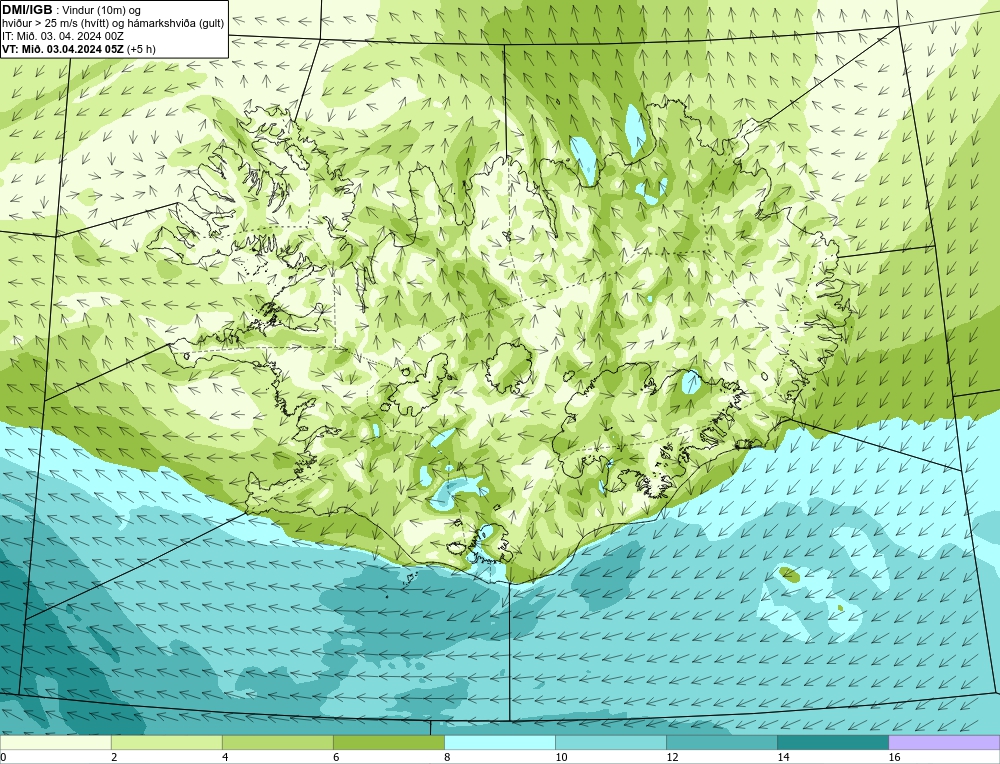This screenshot has width=1000, height=764.
Task: Click the 'hviður > 25 m/s' line
Action: (113, 24)
